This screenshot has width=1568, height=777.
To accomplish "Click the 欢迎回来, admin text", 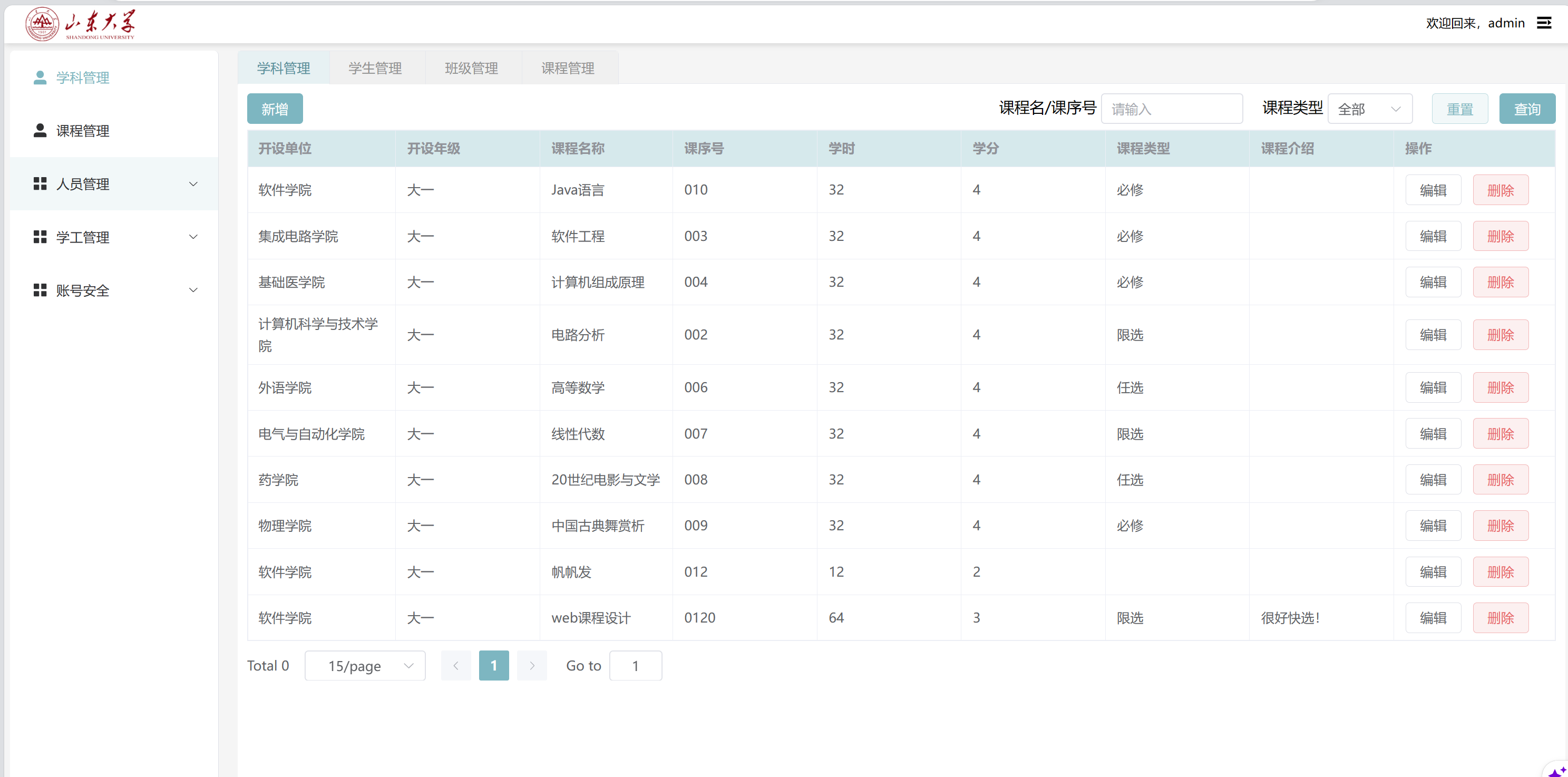I will click(x=1475, y=23).
